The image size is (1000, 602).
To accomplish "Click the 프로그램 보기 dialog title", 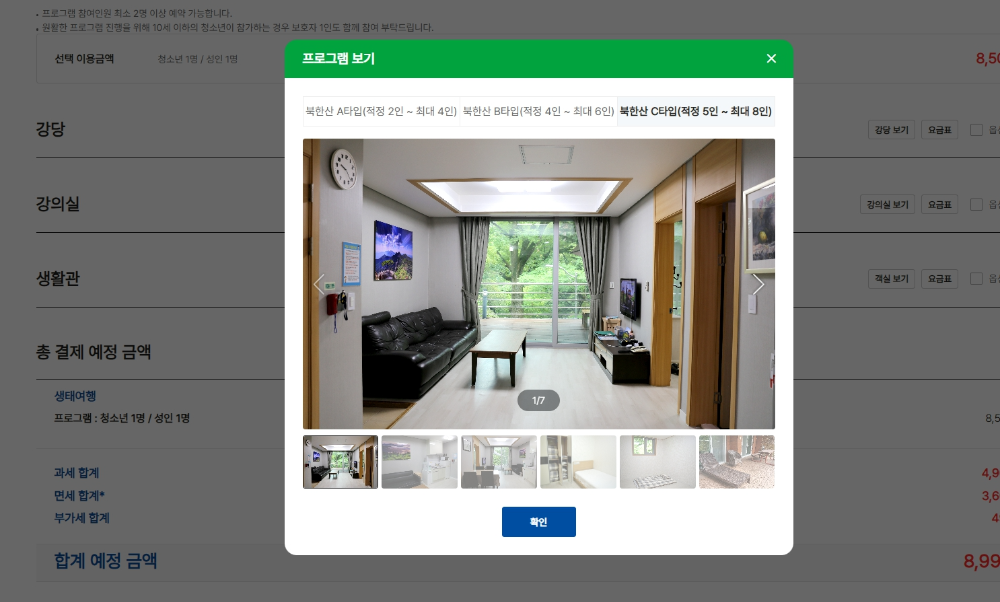I will tap(338, 59).
